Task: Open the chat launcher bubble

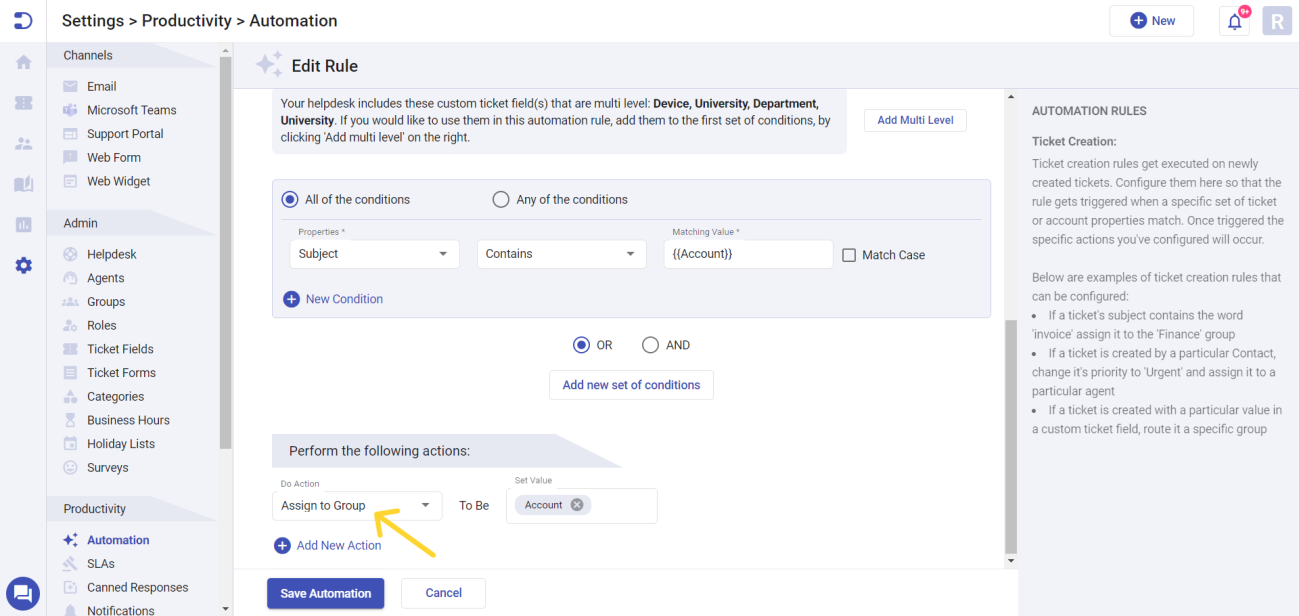Action: click(22, 593)
